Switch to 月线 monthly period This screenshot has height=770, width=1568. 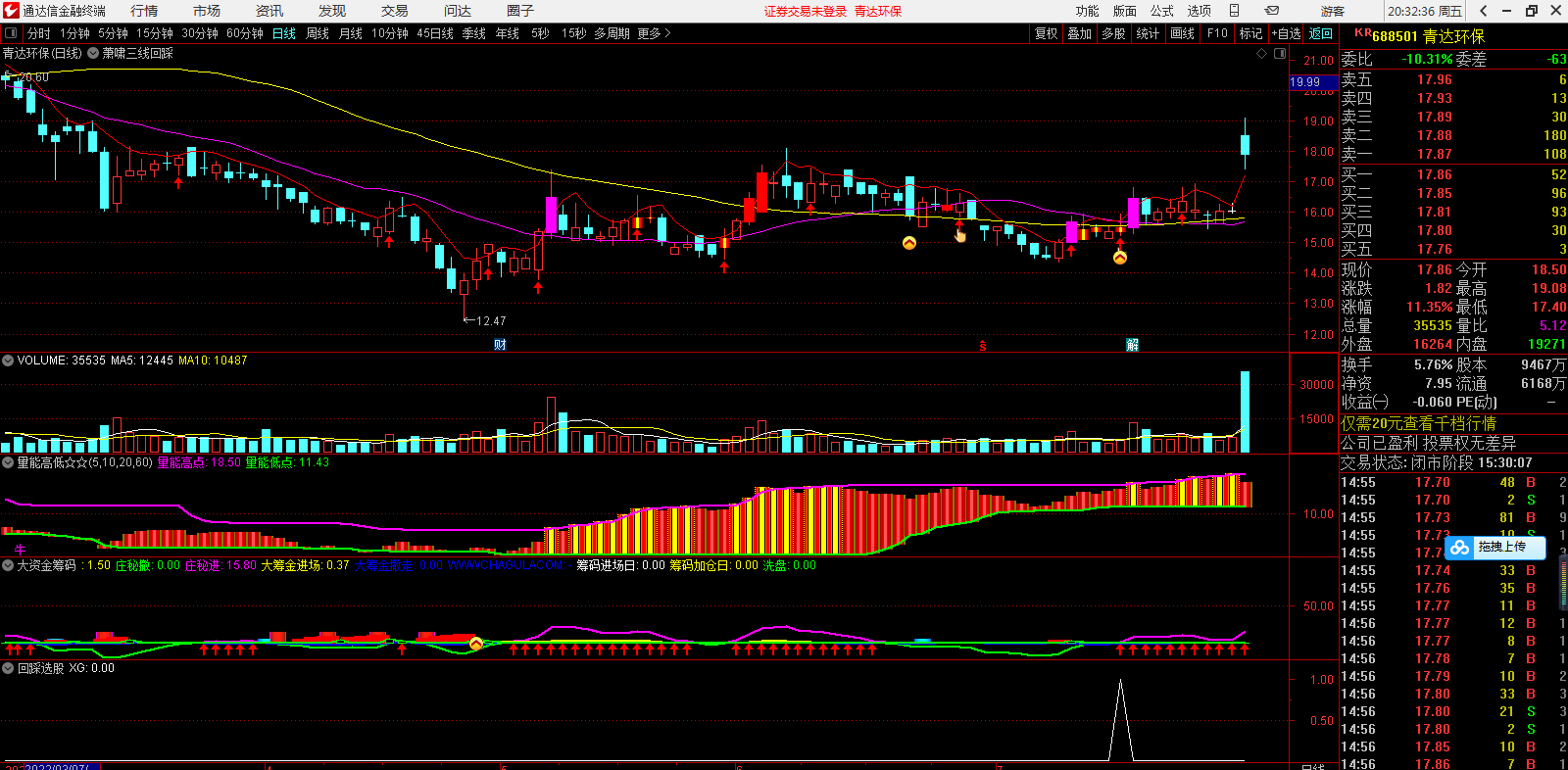[351, 33]
